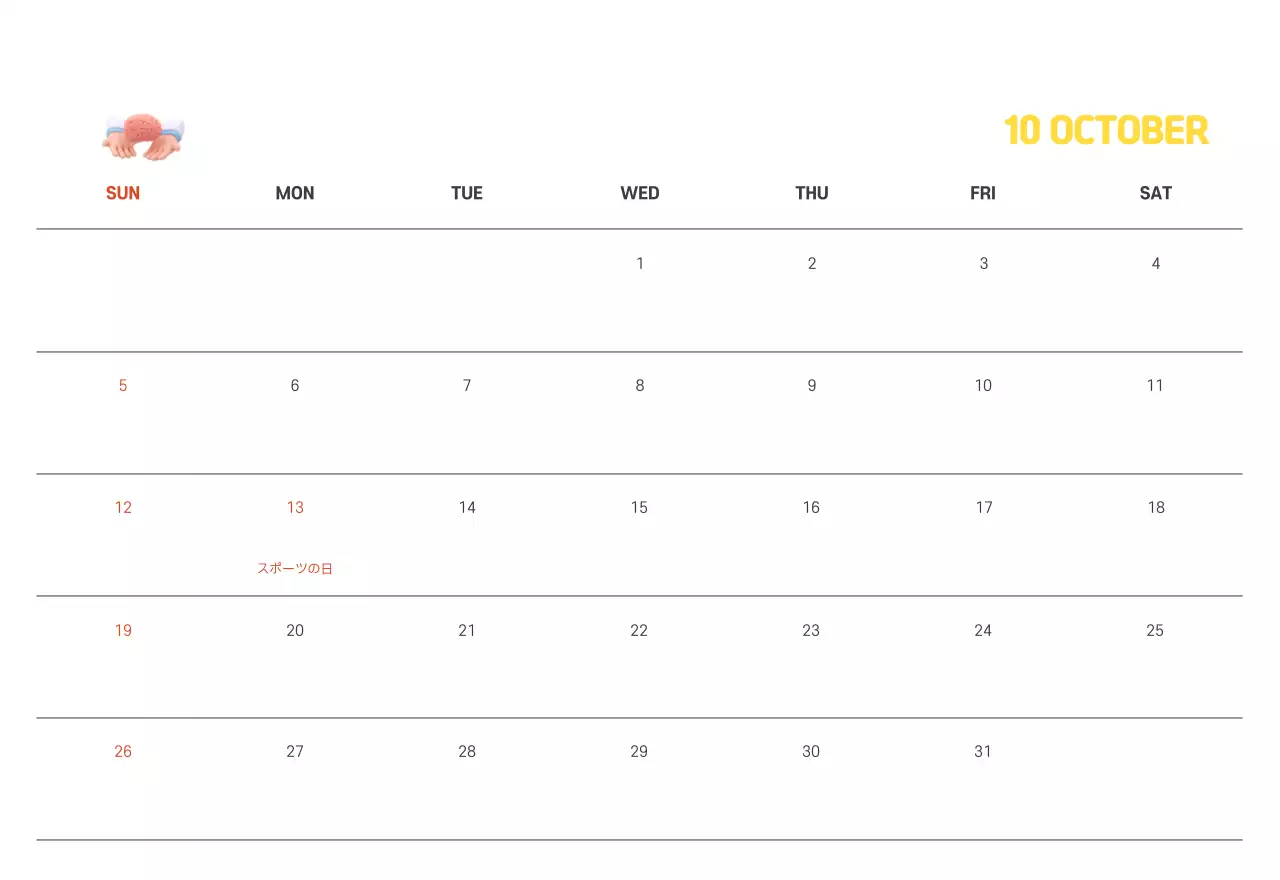Click the スポーツの日 holiday label

[x=295, y=568]
